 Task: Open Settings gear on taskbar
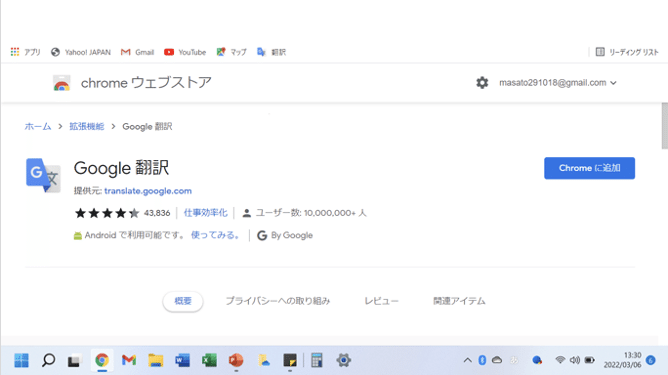343,361
